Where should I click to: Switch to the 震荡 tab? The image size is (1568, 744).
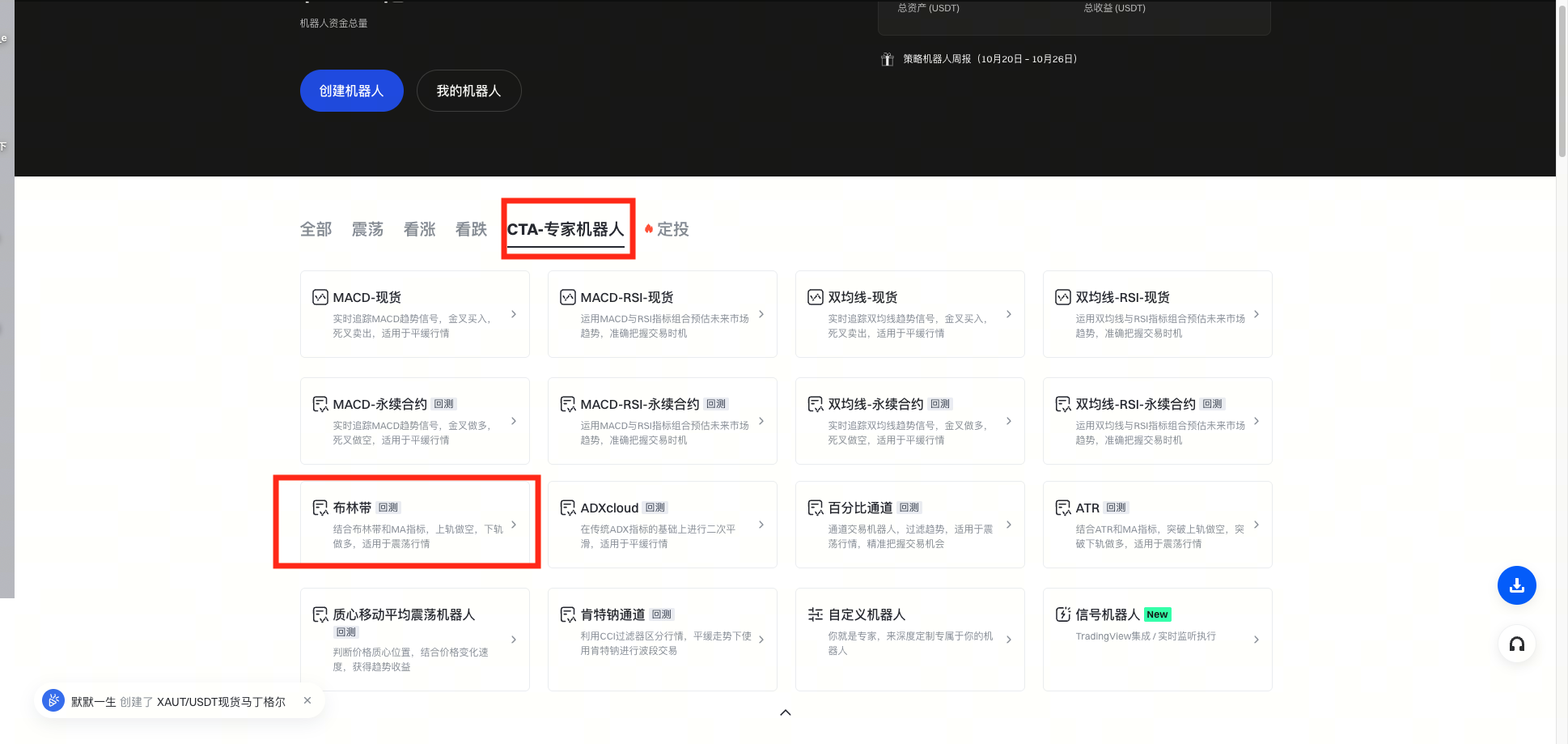367,229
